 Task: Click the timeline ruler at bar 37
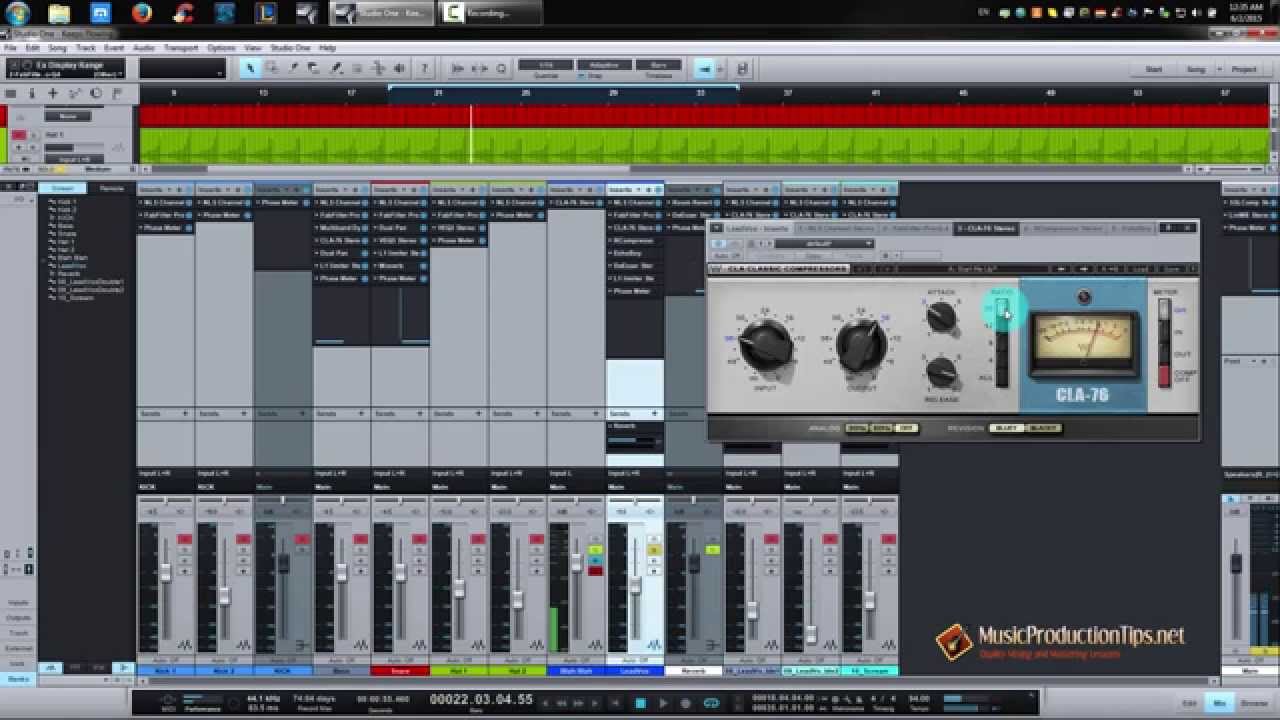789,93
